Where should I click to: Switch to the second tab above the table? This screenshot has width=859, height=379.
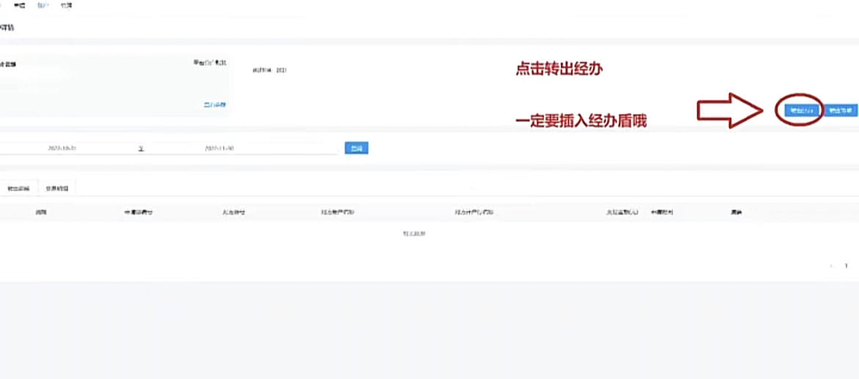[x=57, y=188]
